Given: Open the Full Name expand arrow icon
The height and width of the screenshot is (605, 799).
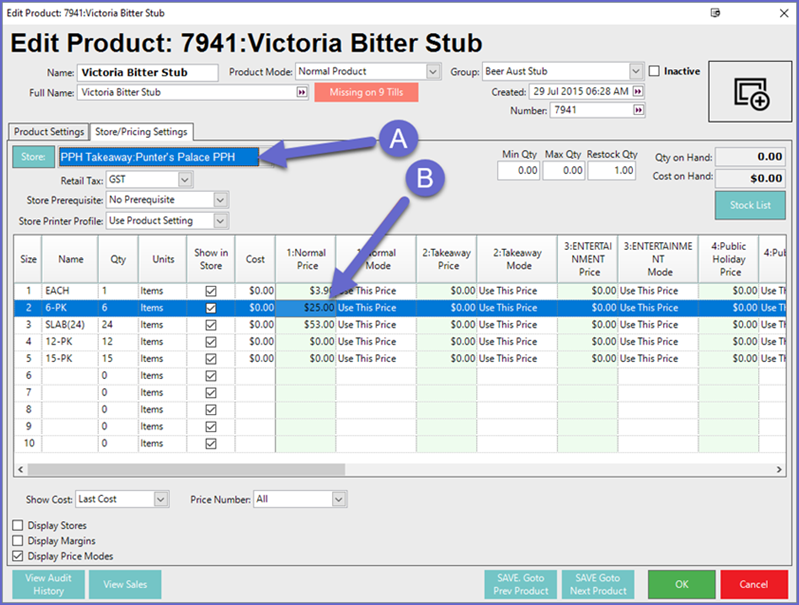Looking at the screenshot, I should click(302, 92).
